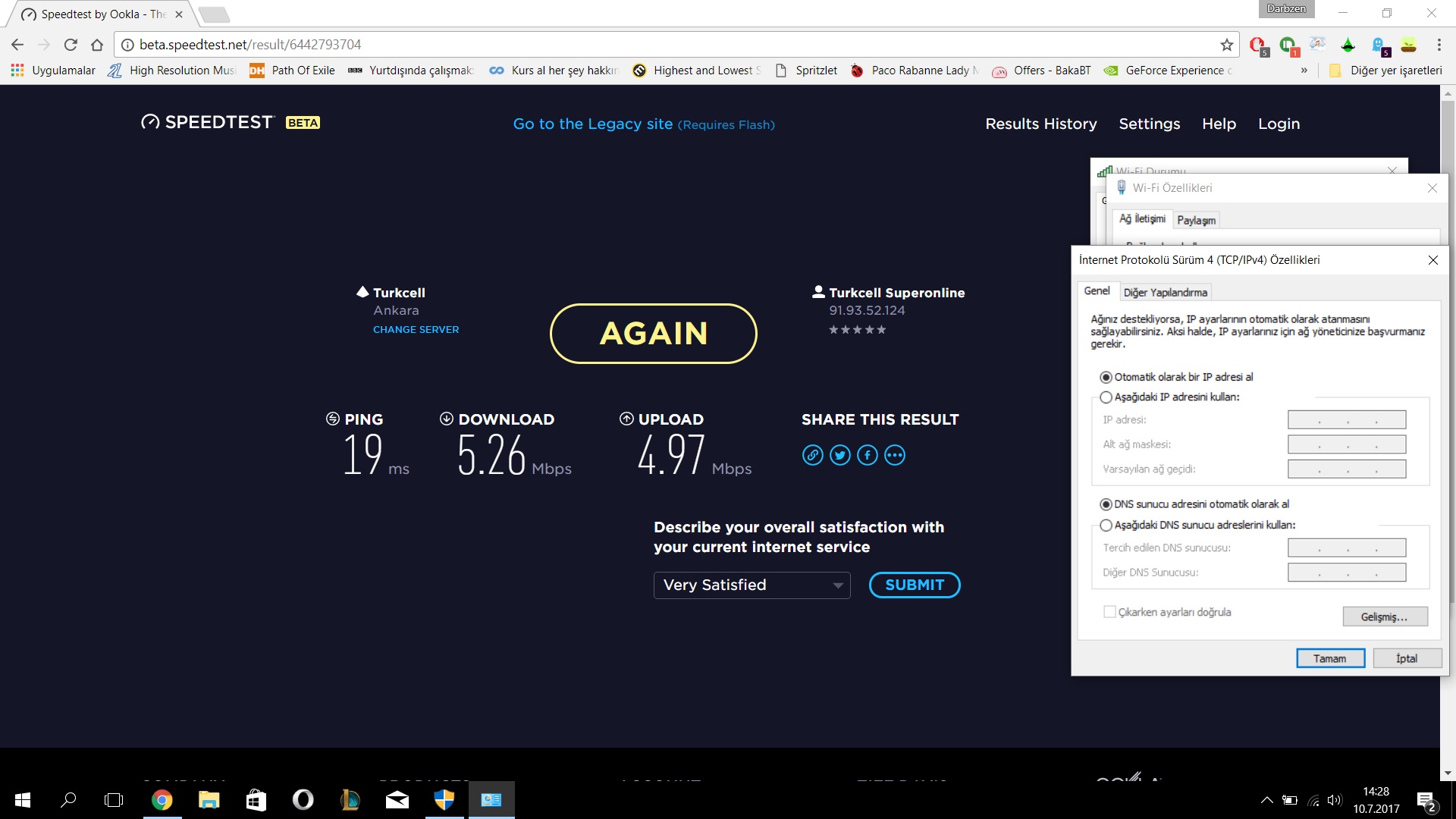Run the test AGAIN
1456x819 pixels.
pyautogui.click(x=653, y=334)
